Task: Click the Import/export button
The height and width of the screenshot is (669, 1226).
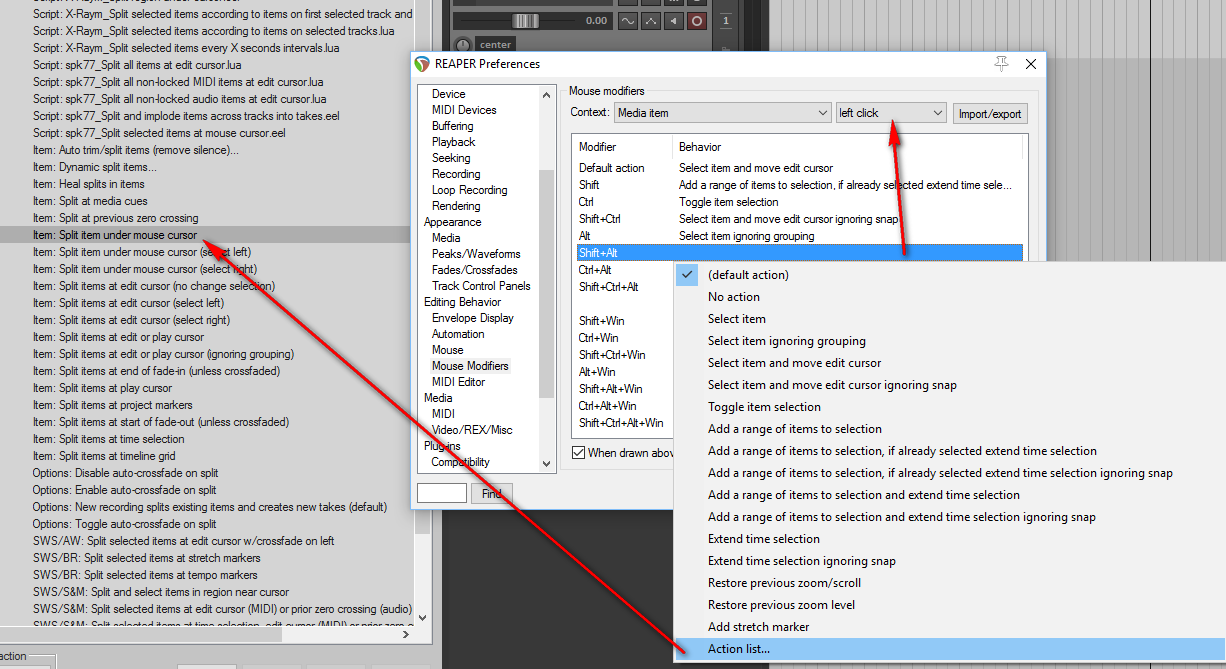Action: point(990,113)
